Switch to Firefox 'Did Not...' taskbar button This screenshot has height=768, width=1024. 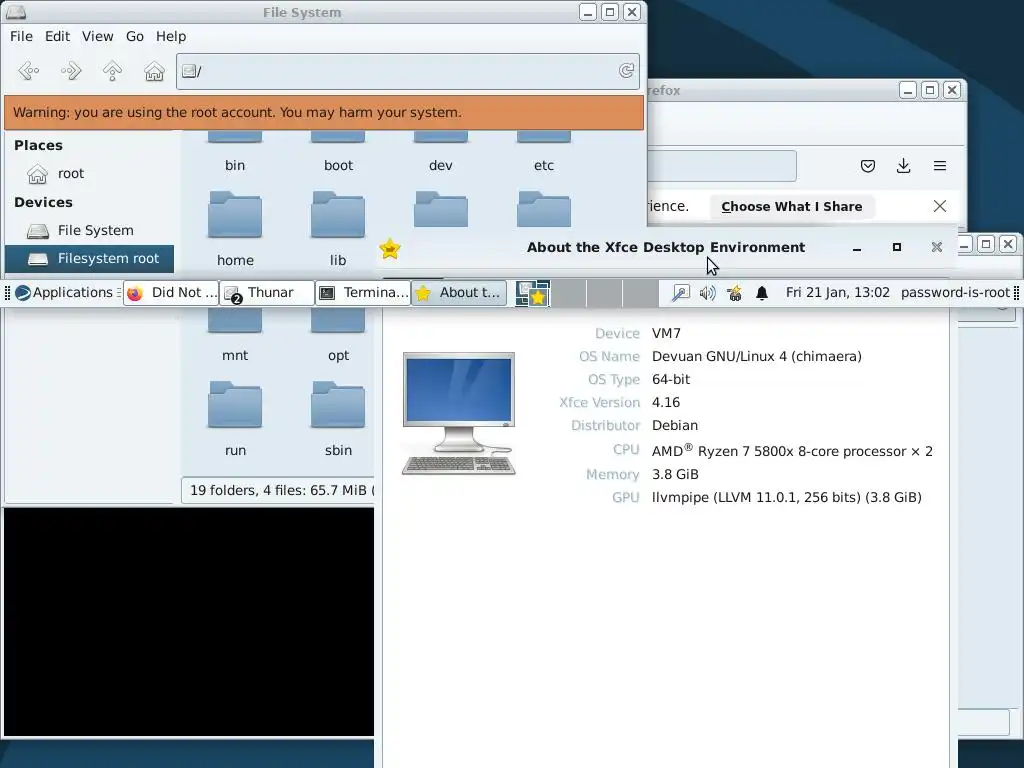171,293
